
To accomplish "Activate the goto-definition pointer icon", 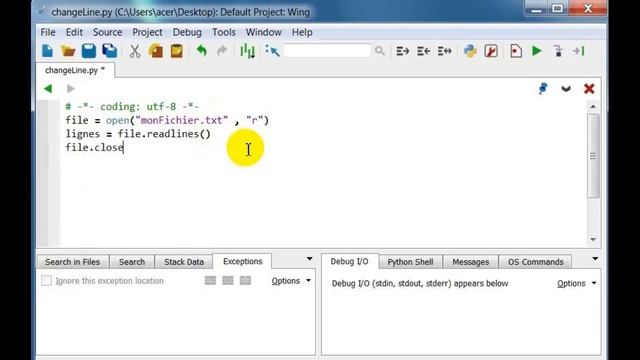I will (x=272, y=51).
